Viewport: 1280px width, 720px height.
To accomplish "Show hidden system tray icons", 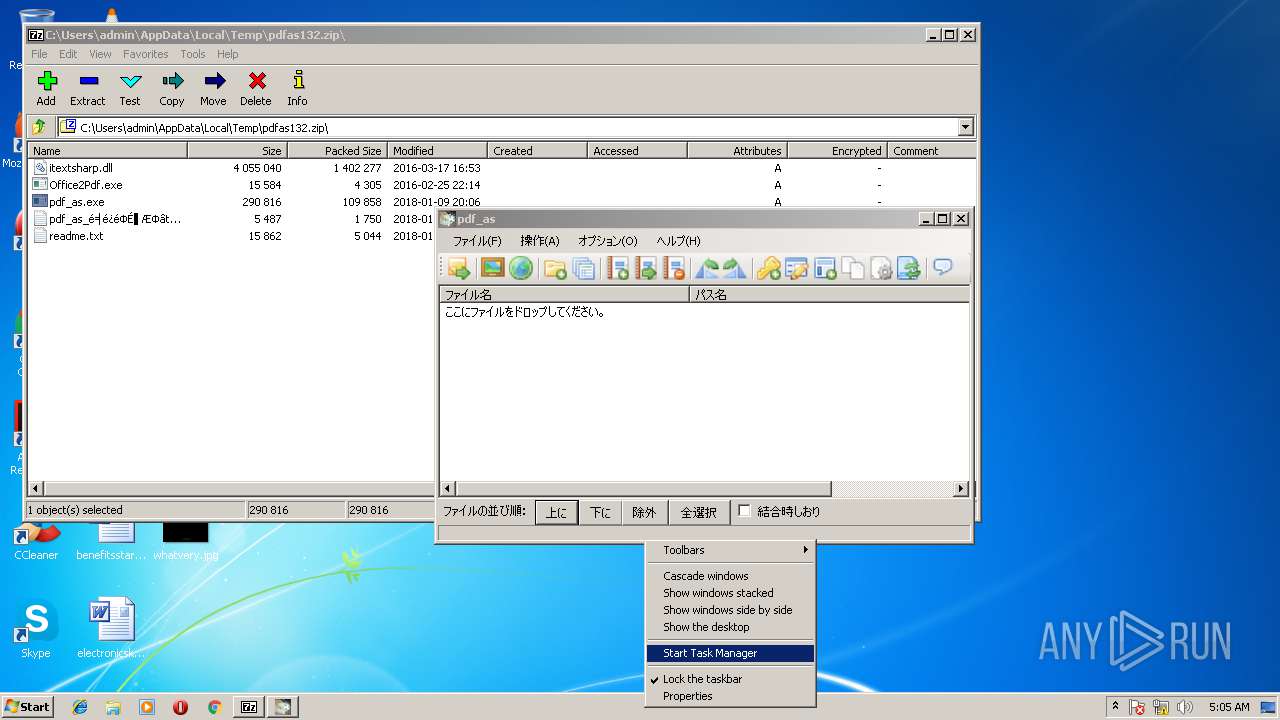I will click(1115, 707).
